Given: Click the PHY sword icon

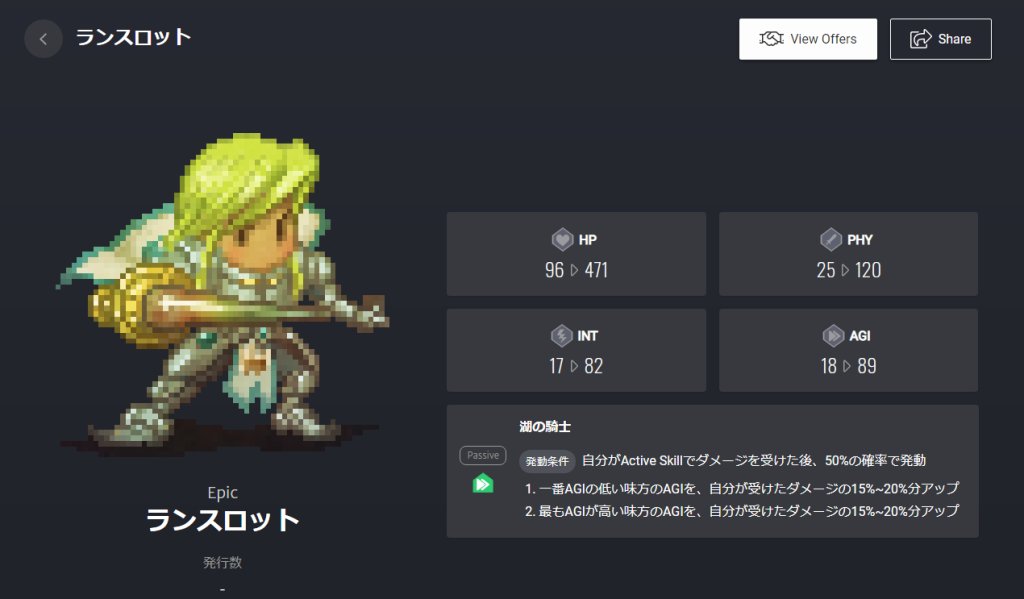Looking at the screenshot, I should point(831,239).
